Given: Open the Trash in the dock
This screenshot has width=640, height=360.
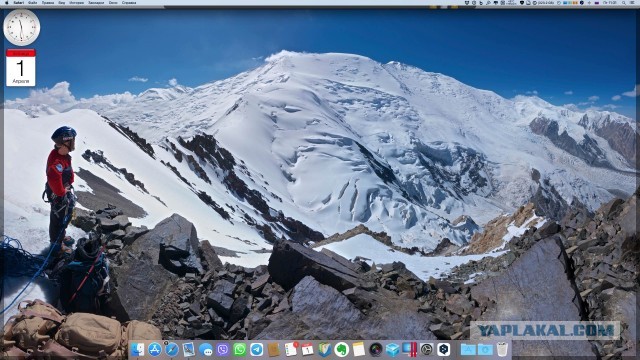Looking at the screenshot, I should (x=502, y=349).
